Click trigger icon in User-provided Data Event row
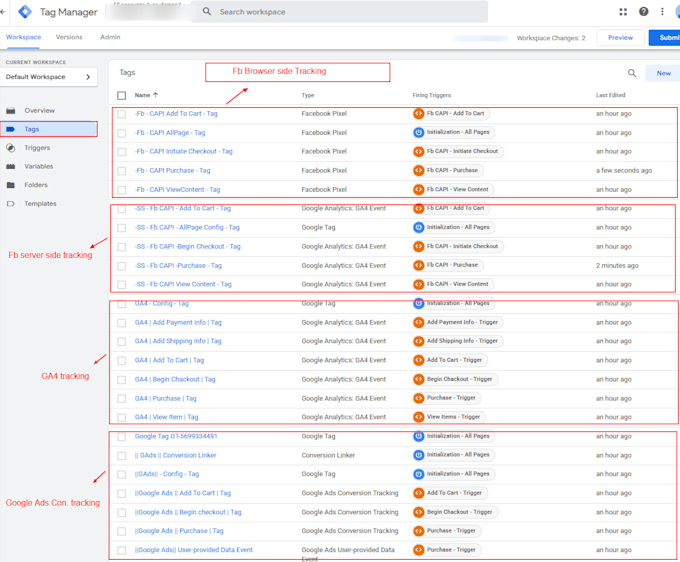The image size is (680, 562). click(418, 550)
